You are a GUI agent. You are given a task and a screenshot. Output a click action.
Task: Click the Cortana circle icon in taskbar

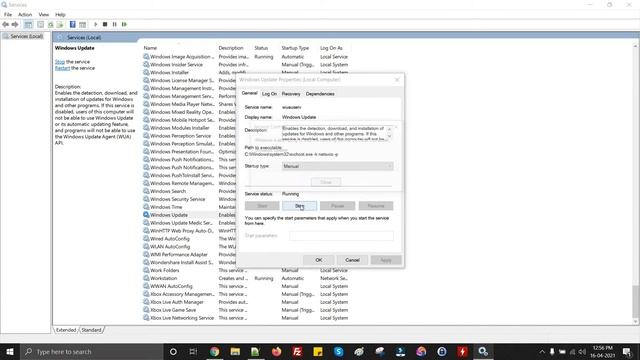[x=173, y=351]
